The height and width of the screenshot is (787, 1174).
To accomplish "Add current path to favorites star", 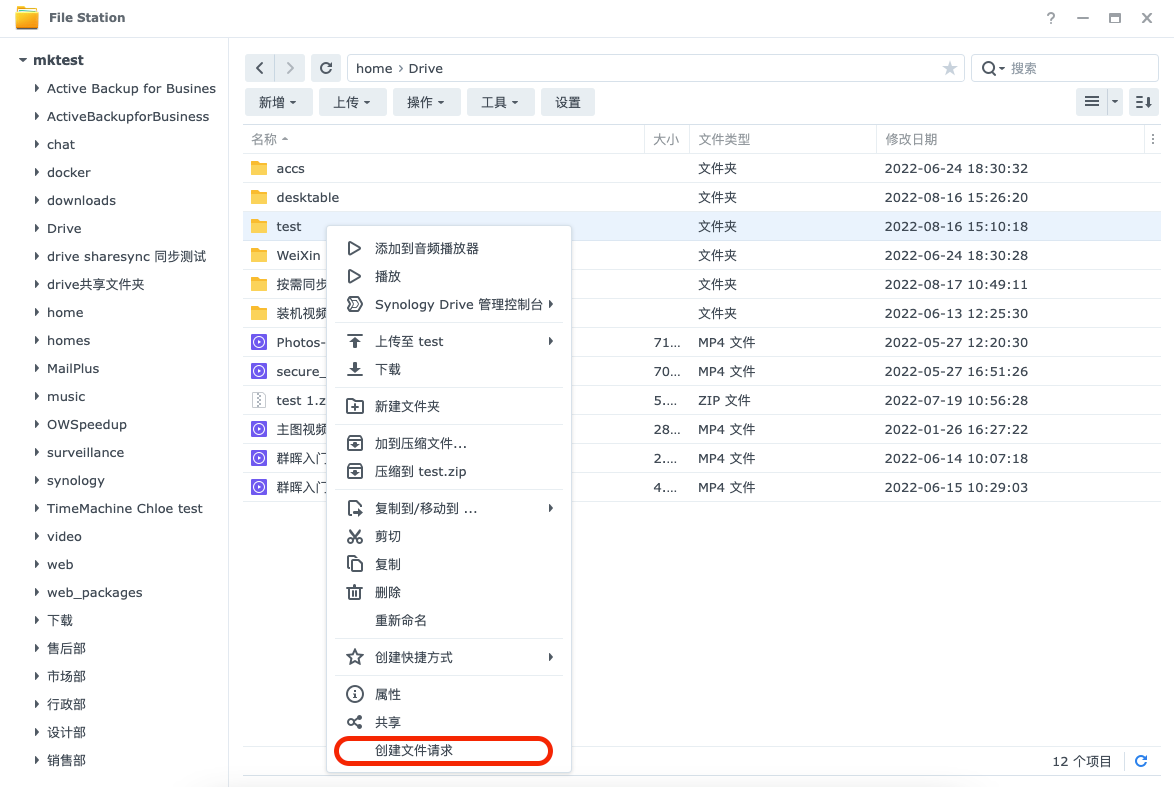I will (x=949, y=68).
